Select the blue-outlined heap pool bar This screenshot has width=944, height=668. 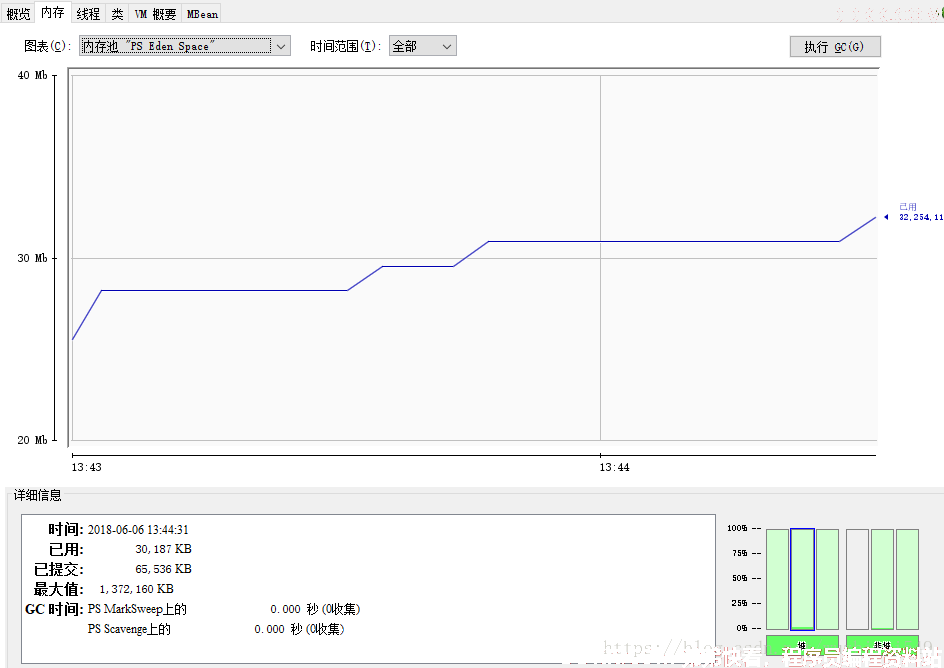point(803,579)
